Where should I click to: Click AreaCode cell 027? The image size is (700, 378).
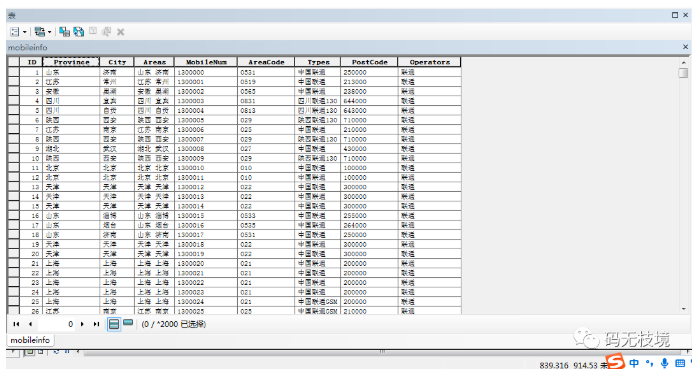[266, 149]
